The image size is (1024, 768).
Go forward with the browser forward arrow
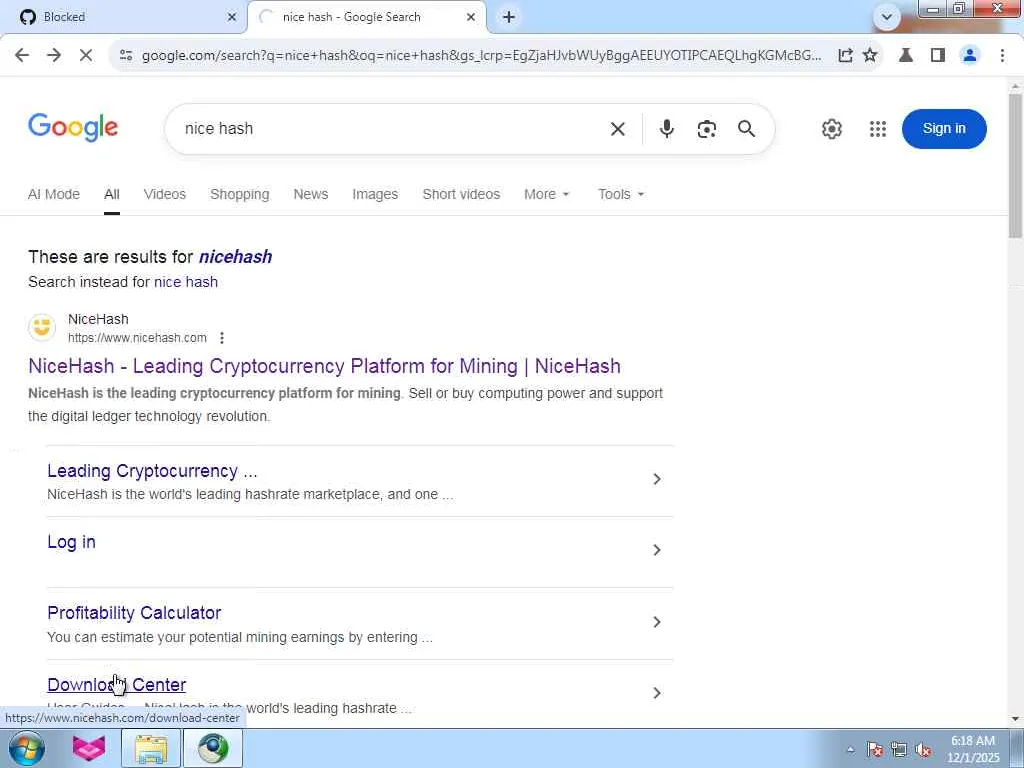pyautogui.click(x=54, y=56)
